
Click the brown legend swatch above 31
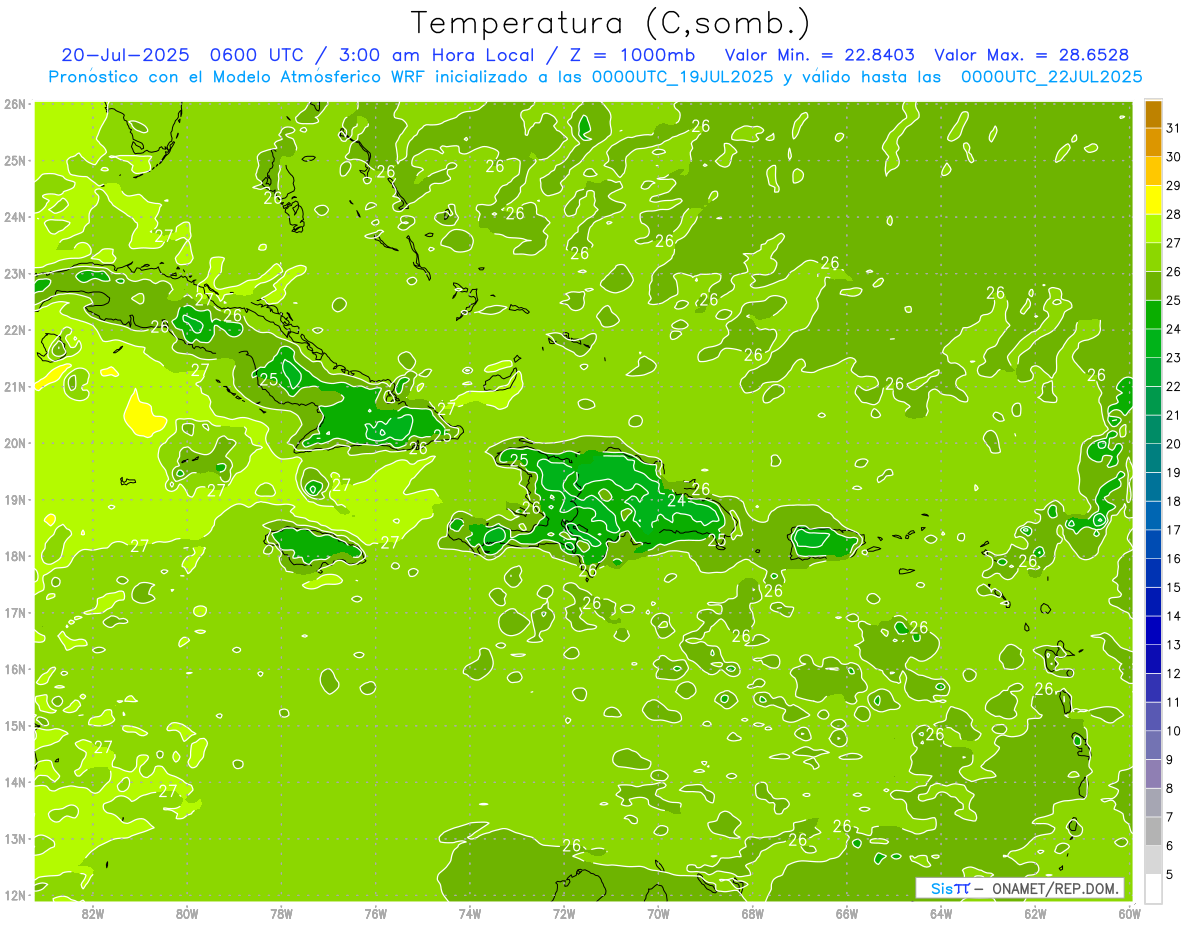[x=1153, y=114]
